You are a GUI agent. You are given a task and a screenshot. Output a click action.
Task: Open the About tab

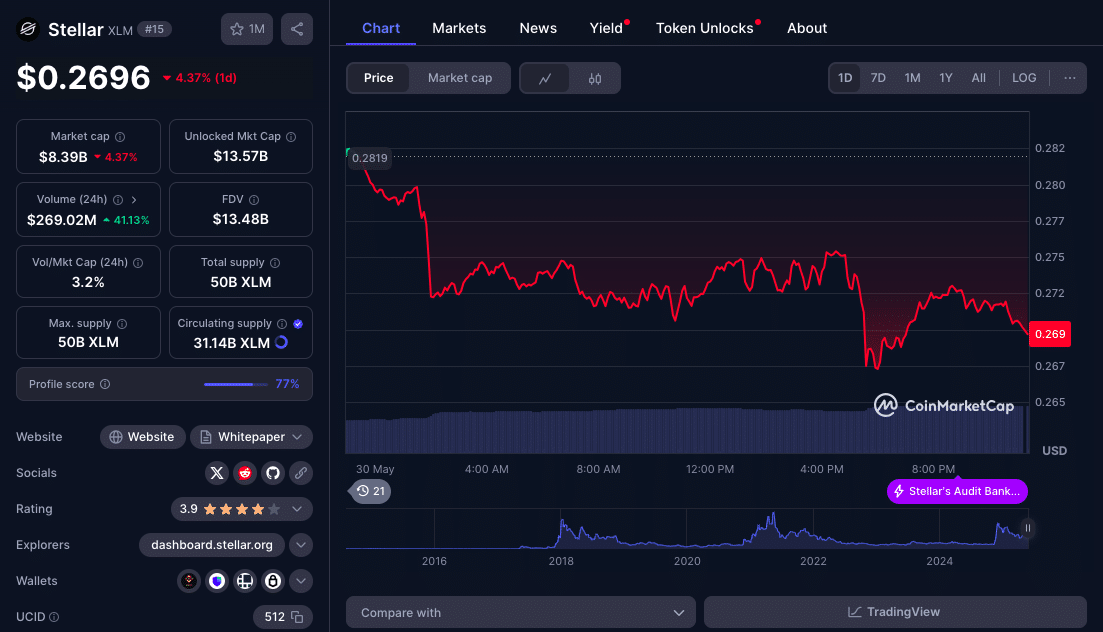tap(807, 28)
